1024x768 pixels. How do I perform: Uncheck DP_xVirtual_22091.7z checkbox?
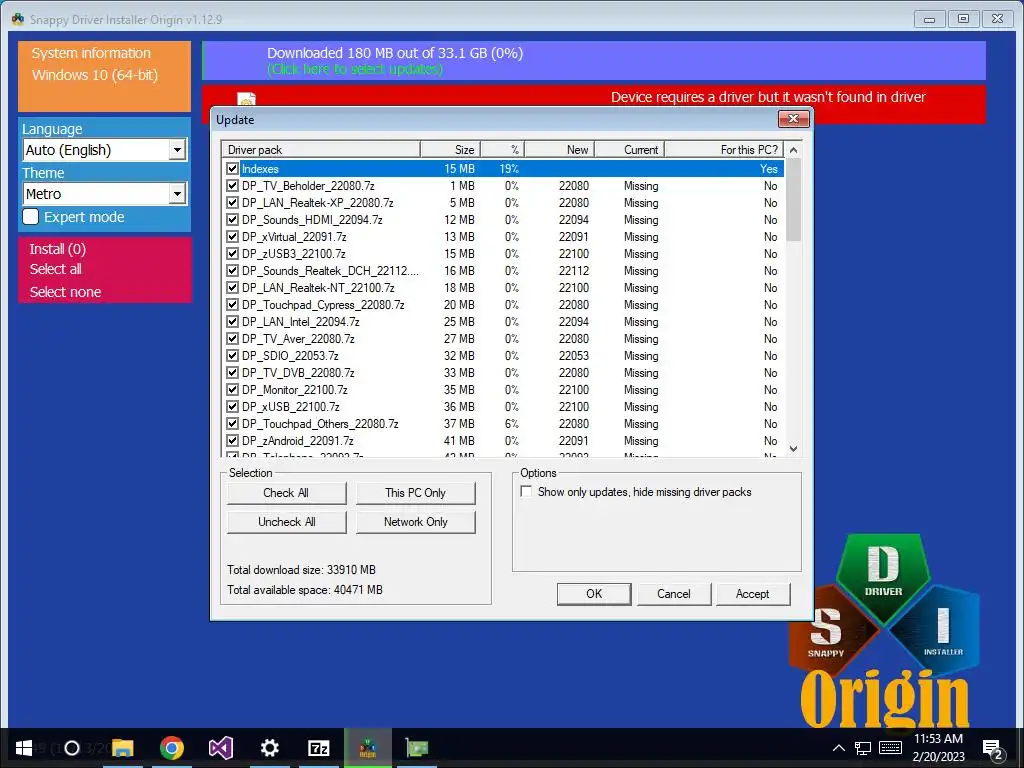click(232, 236)
